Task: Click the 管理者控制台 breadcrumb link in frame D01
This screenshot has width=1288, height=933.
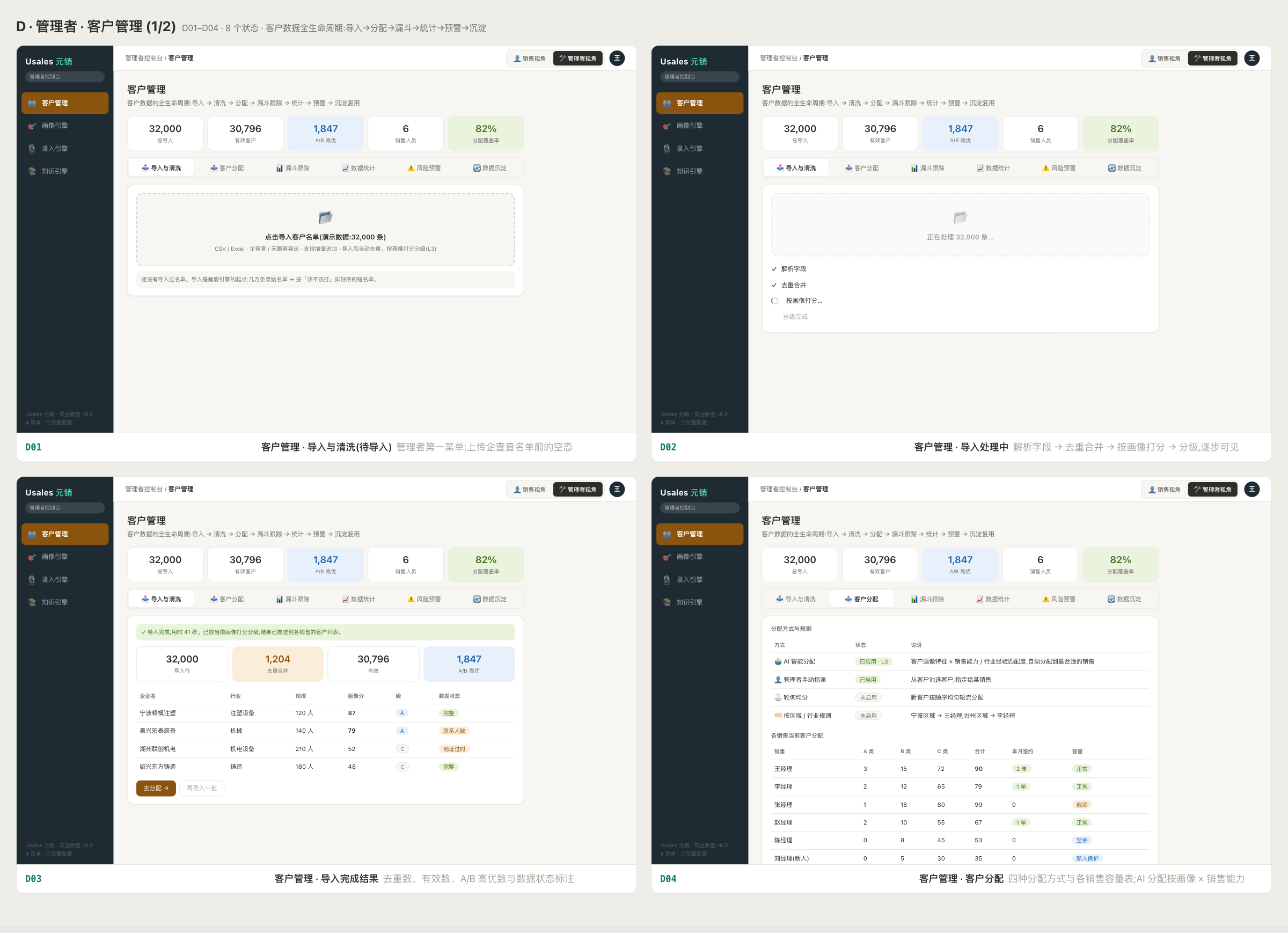Action: [144, 58]
